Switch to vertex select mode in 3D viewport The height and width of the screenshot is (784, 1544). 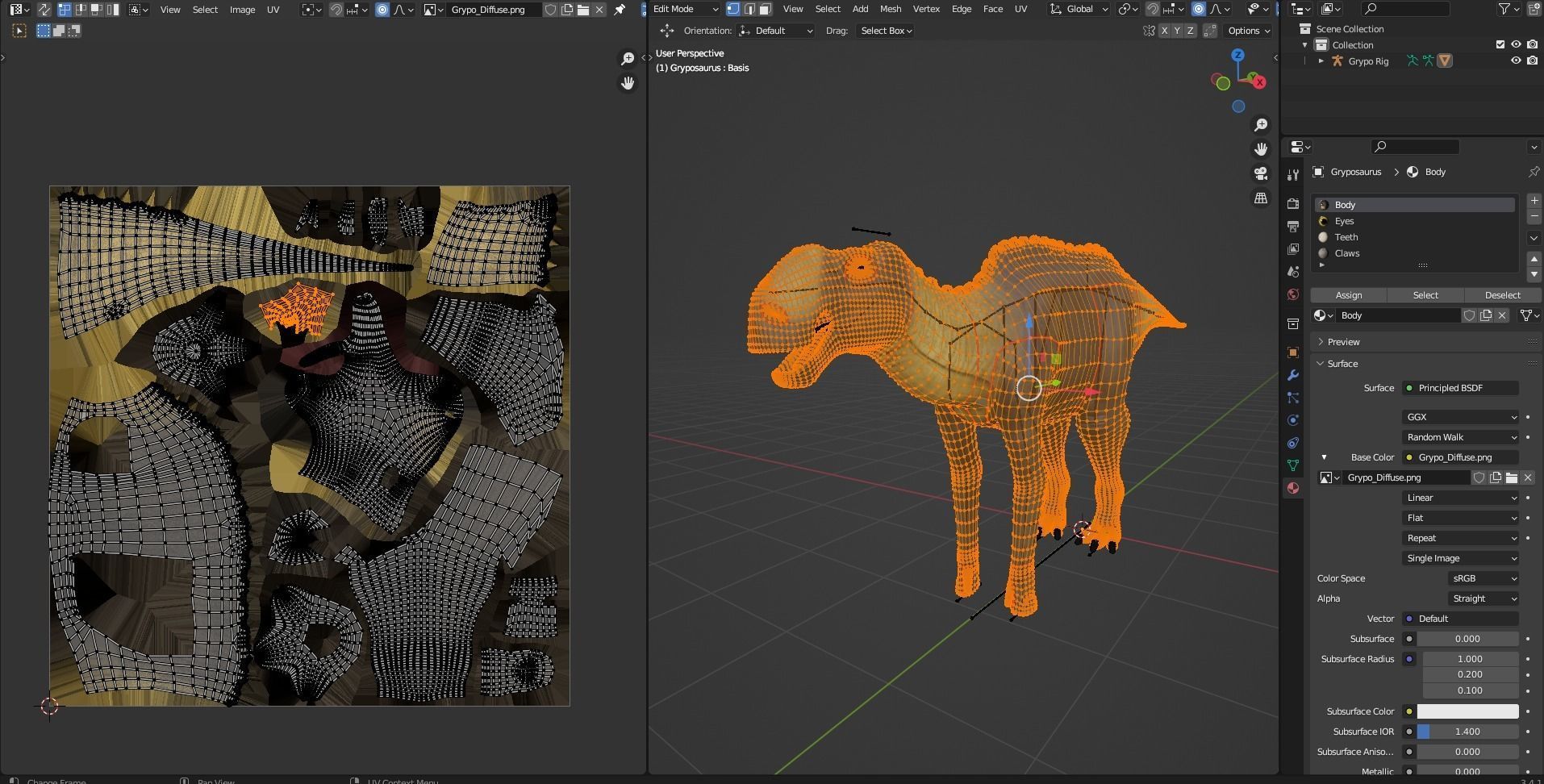click(x=733, y=9)
